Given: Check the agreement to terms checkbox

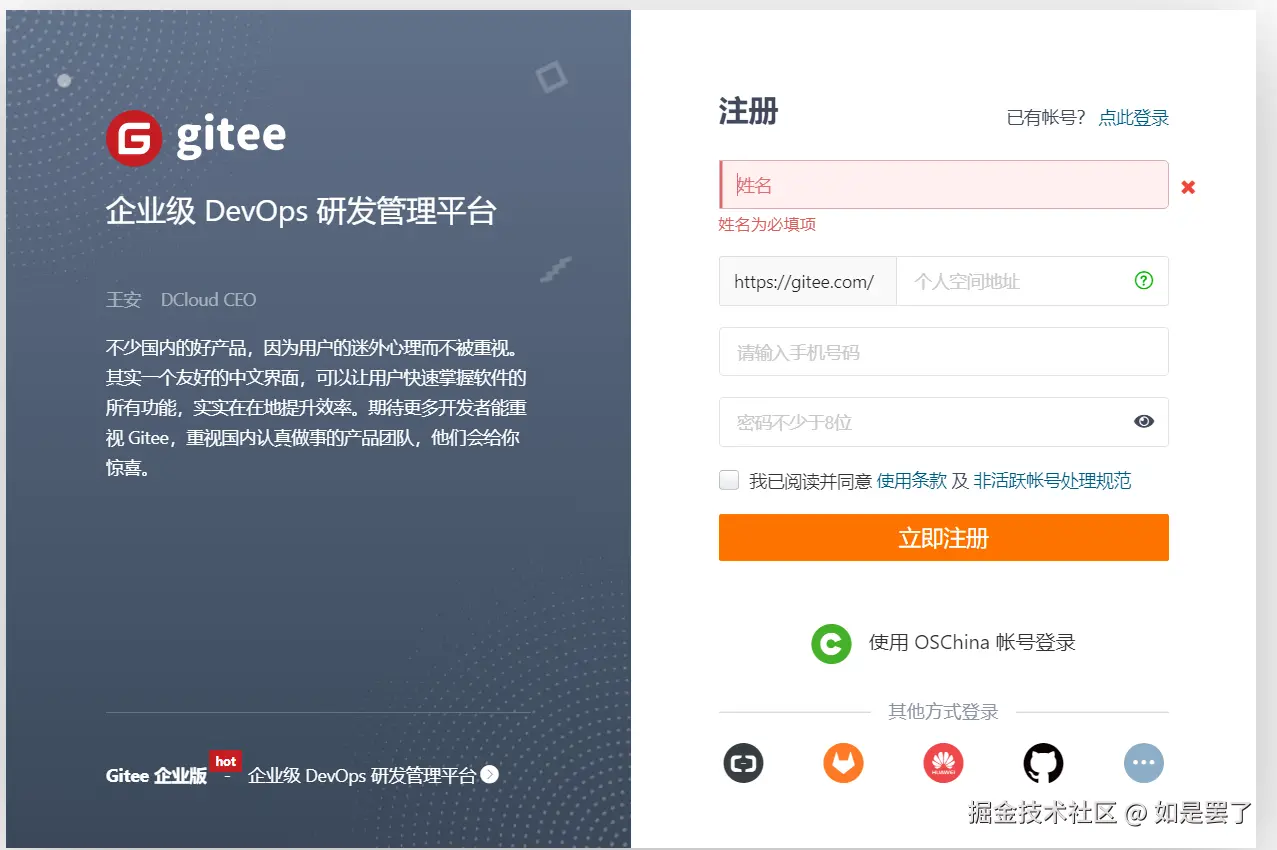Looking at the screenshot, I should click(x=728, y=479).
